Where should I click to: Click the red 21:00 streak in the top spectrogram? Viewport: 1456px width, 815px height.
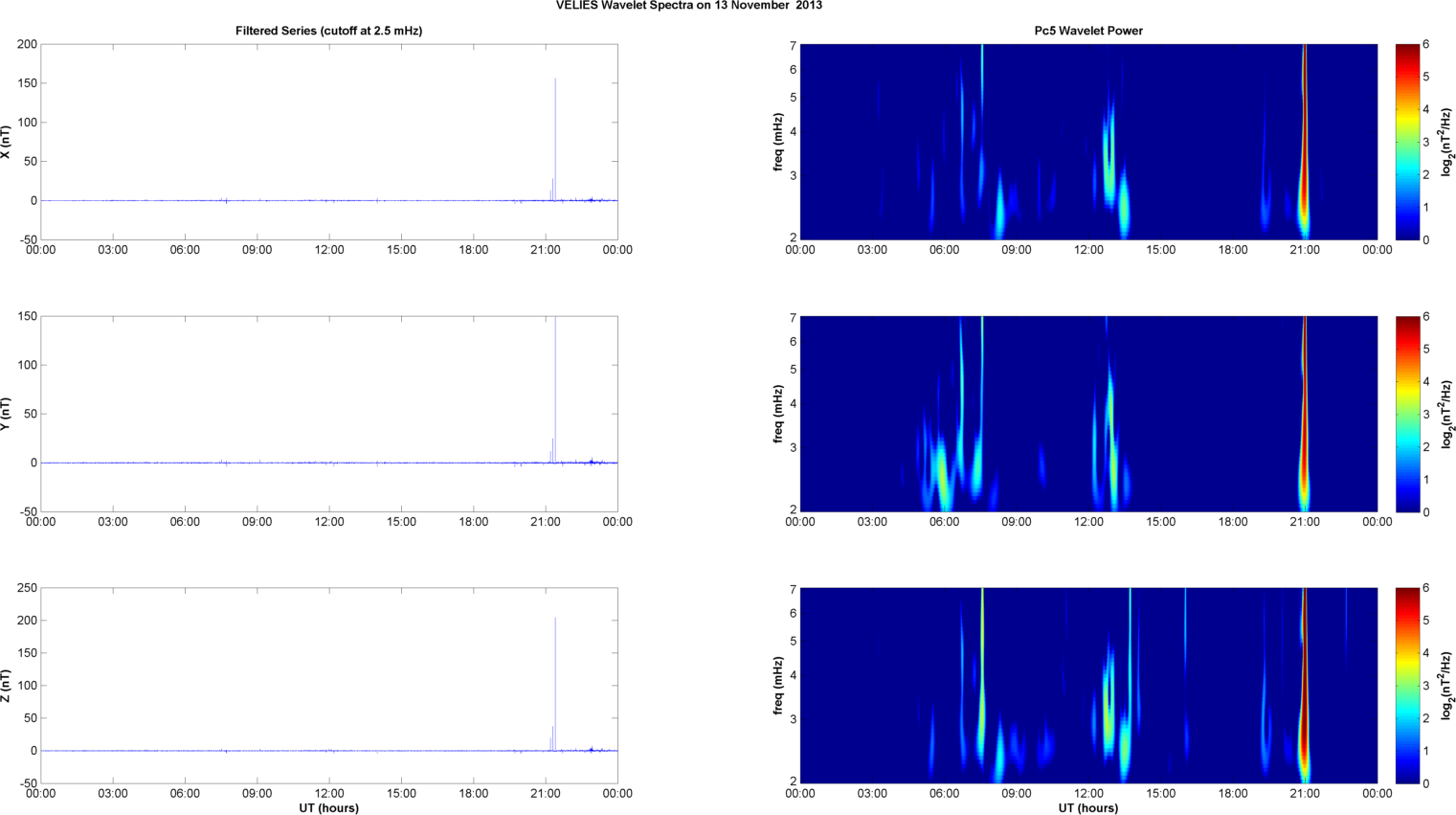[1304, 142]
